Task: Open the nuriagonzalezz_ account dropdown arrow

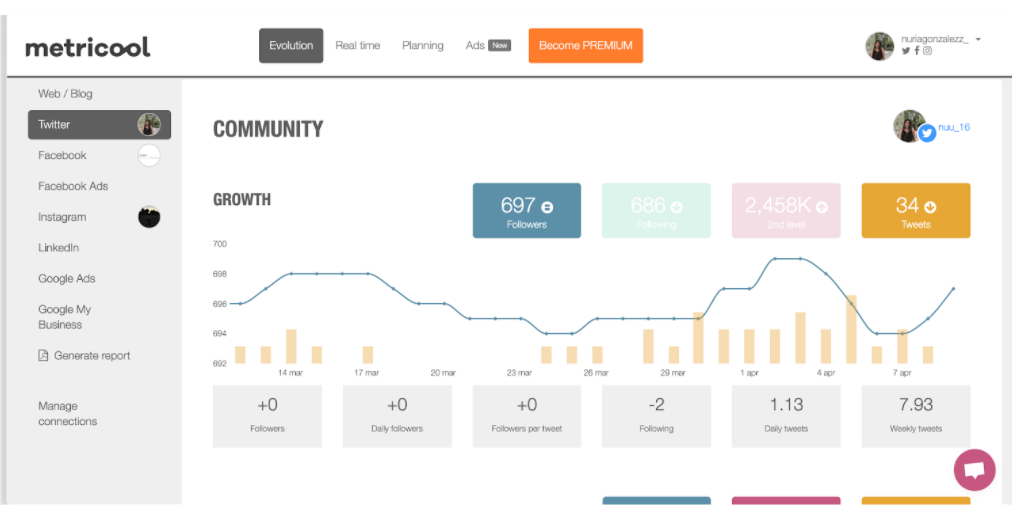Action: click(978, 40)
